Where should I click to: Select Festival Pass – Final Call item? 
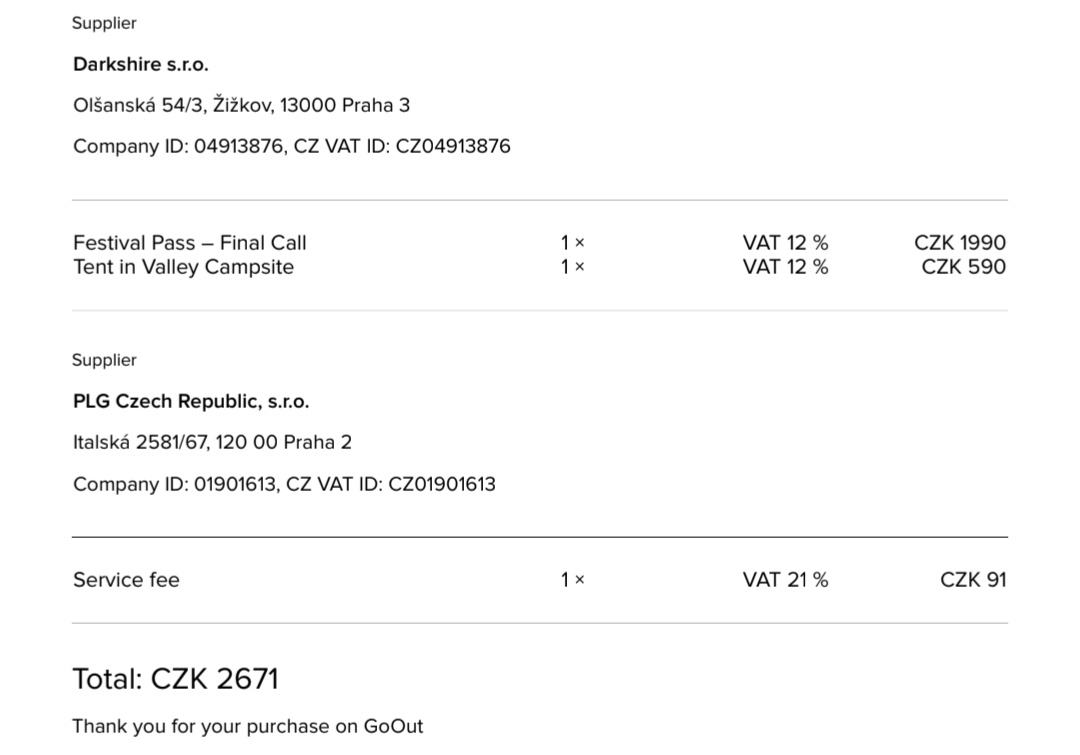tap(189, 242)
